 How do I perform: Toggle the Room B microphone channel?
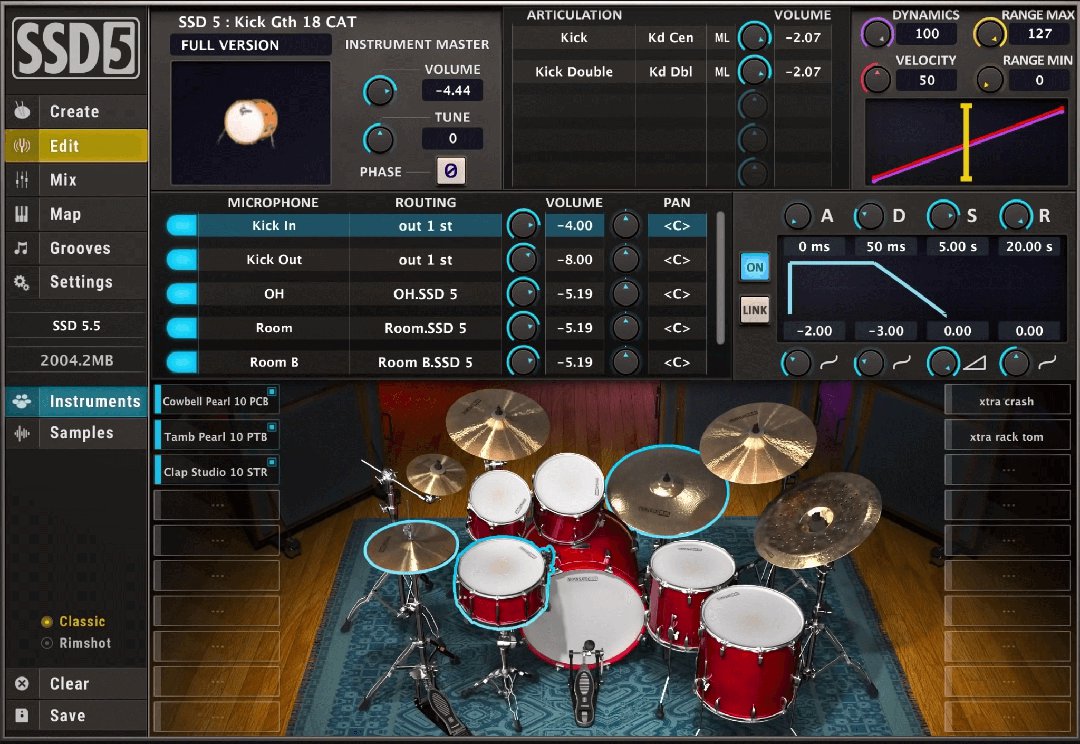coord(180,361)
